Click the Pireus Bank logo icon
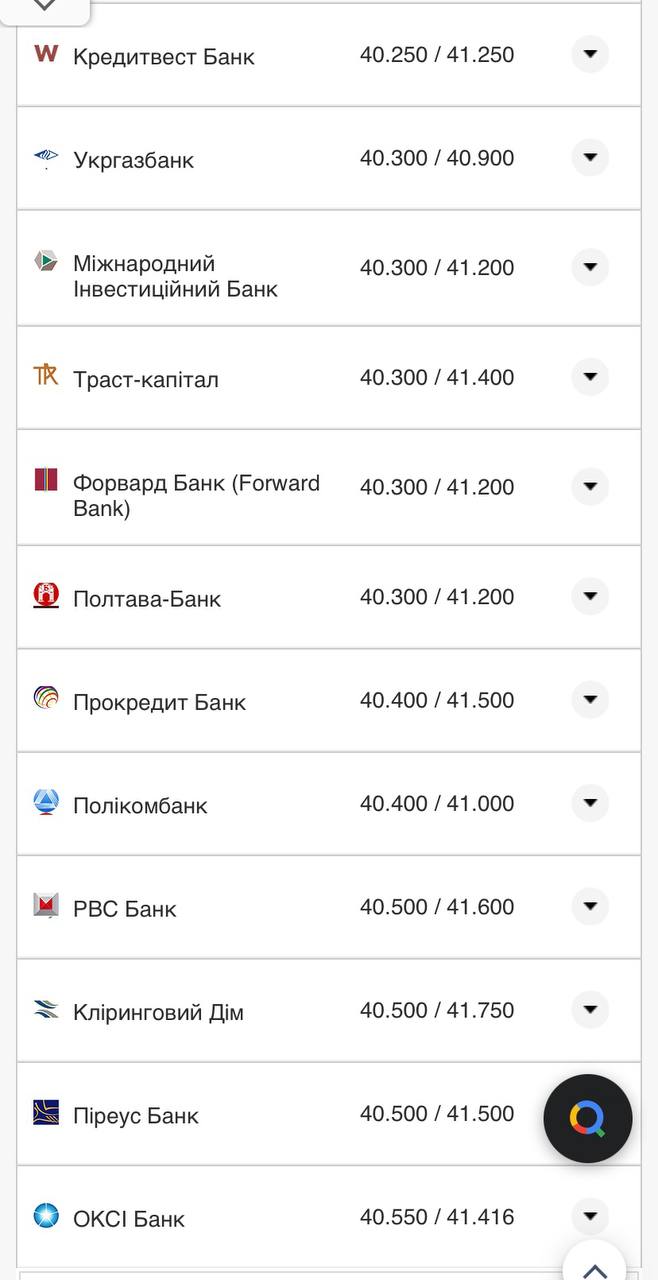This screenshot has width=658, height=1280. click(x=44, y=1109)
